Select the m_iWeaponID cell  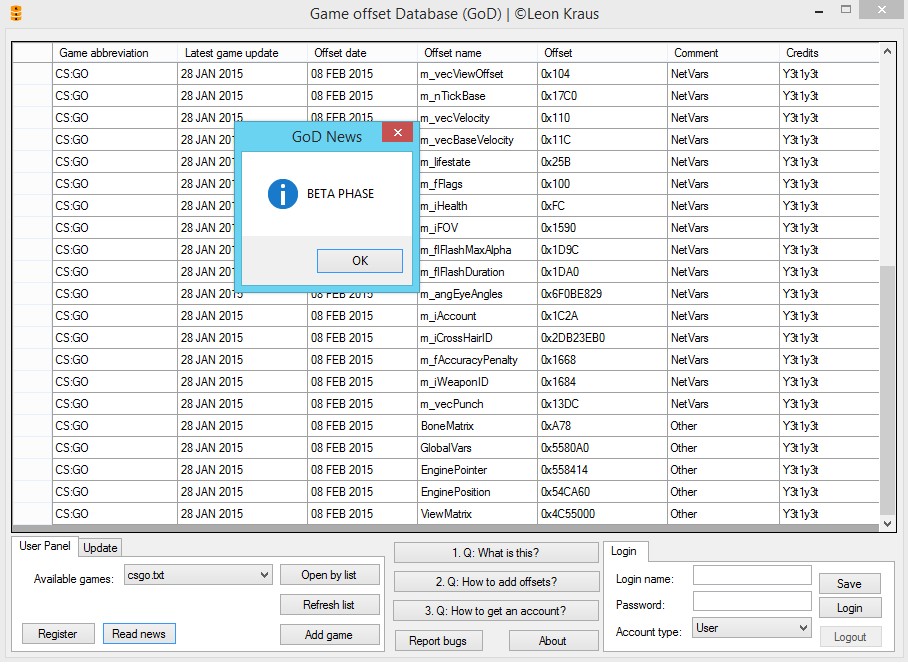[477, 382]
